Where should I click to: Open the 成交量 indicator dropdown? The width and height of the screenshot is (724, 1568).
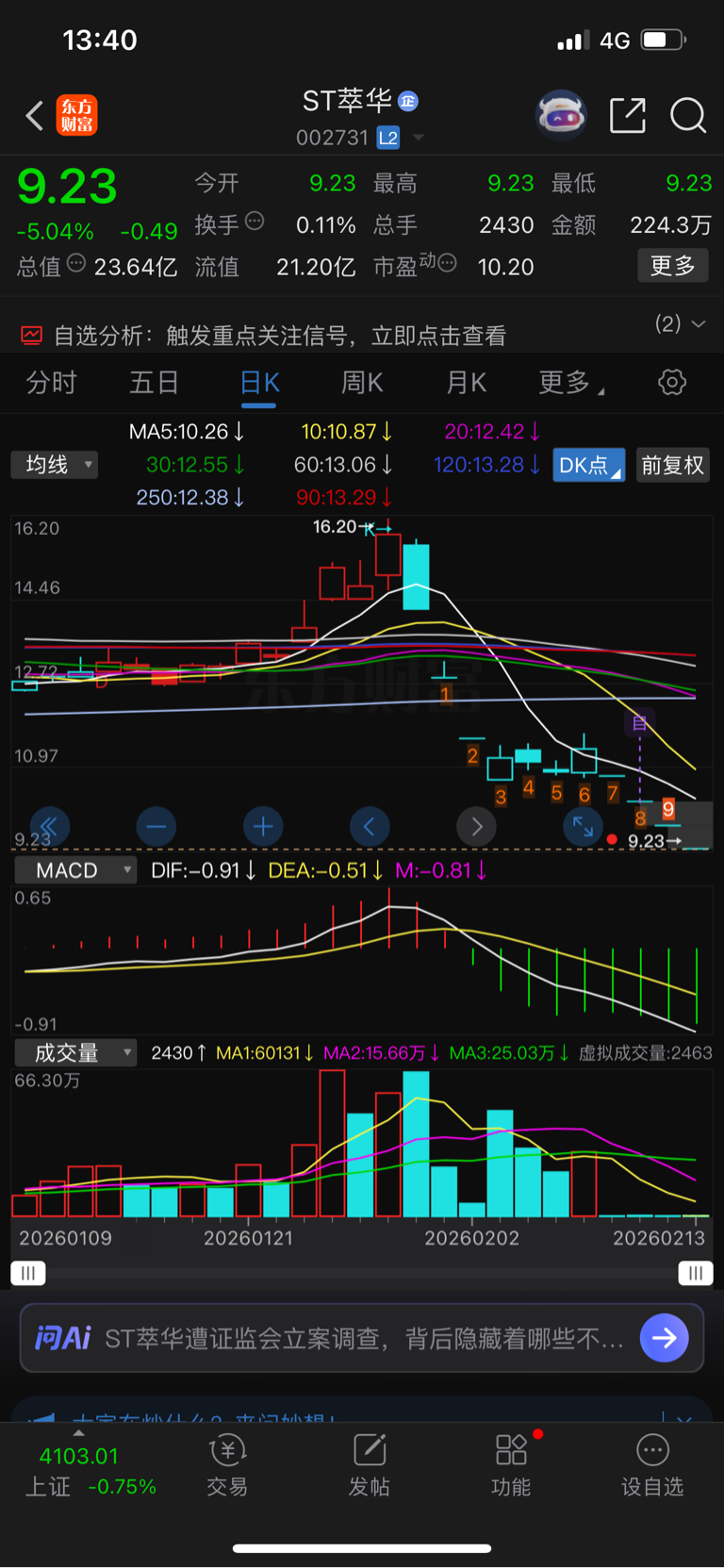tap(75, 1052)
